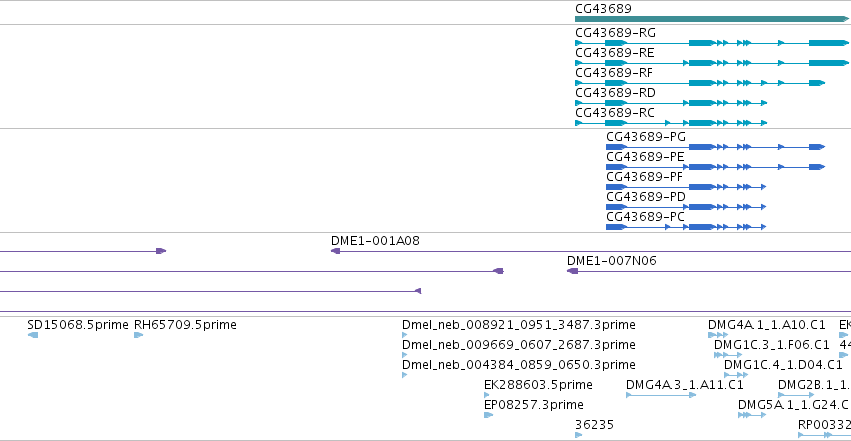
Task: Select the CG43689-RD transcript label
Action: [615, 93]
